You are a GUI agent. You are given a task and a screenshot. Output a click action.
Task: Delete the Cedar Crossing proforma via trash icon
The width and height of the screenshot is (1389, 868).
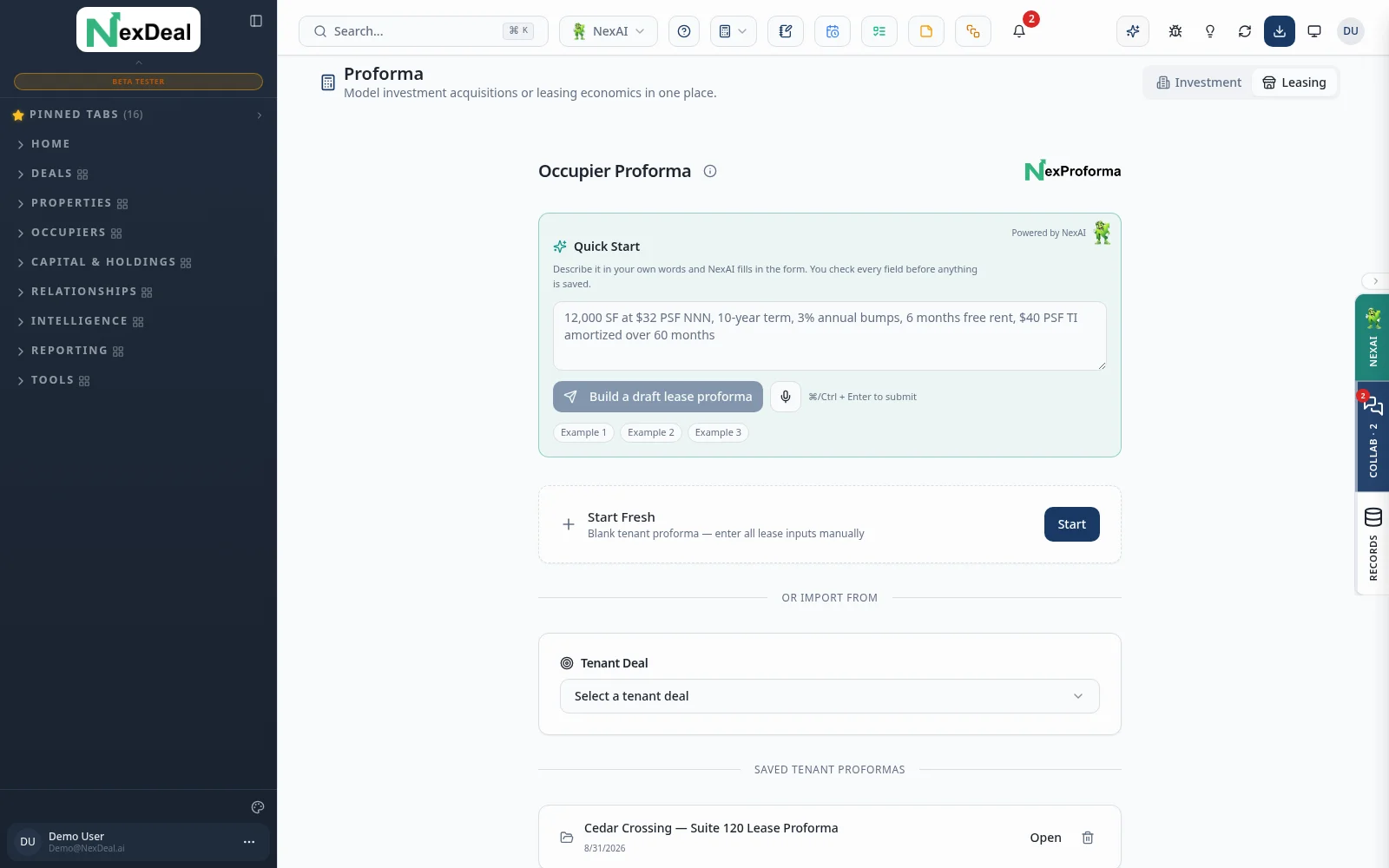[1088, 838]
